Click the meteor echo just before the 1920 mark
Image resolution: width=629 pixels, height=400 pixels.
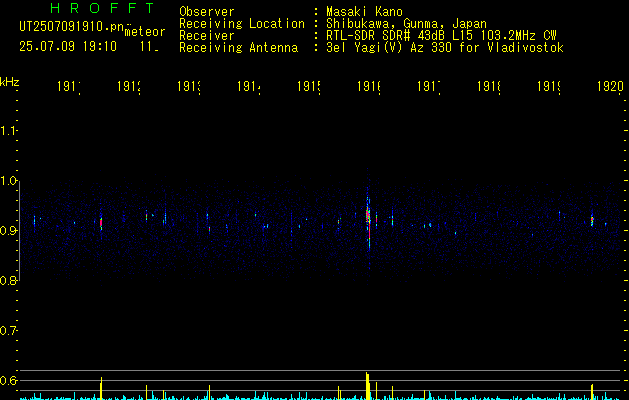point(592,220)
